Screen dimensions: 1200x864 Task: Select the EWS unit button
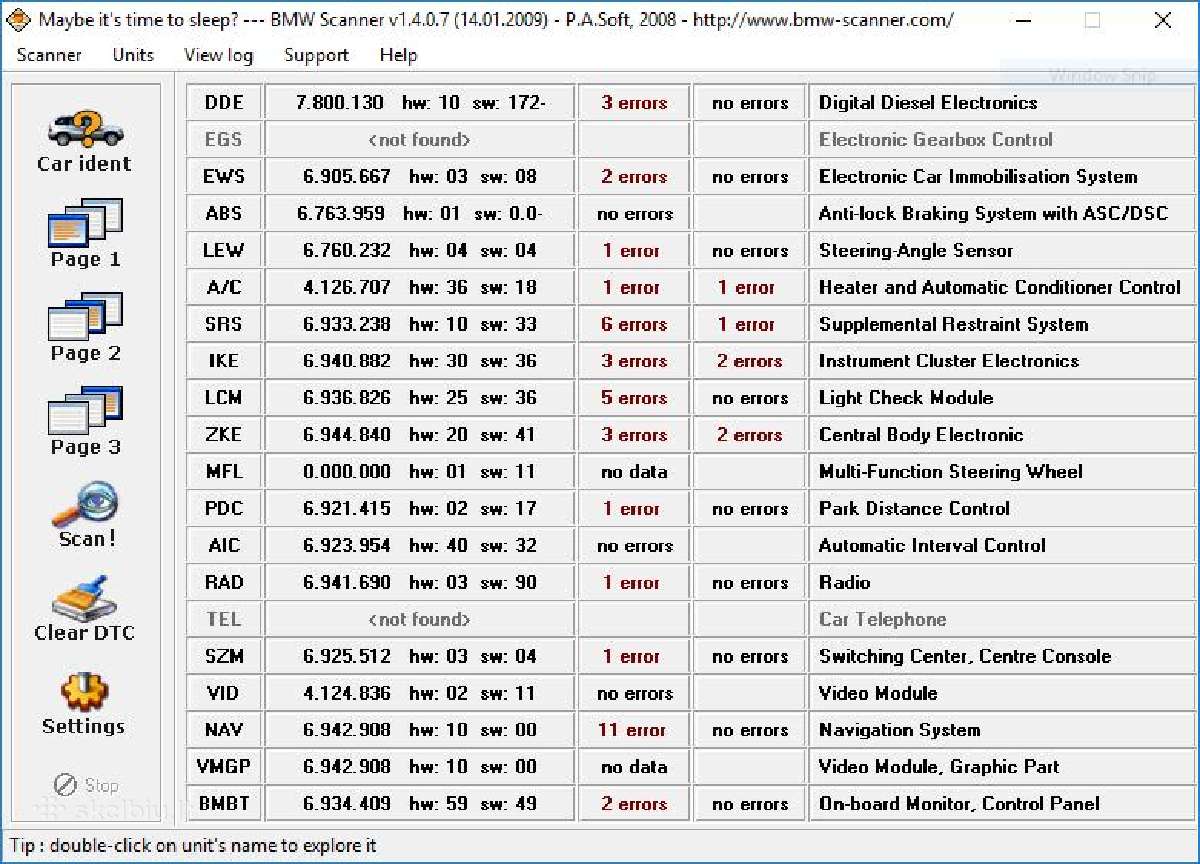(224, 177)
